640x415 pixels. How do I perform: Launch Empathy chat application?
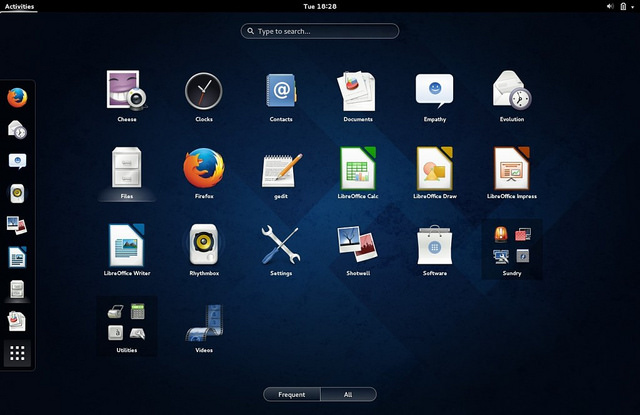click(434, 92)
